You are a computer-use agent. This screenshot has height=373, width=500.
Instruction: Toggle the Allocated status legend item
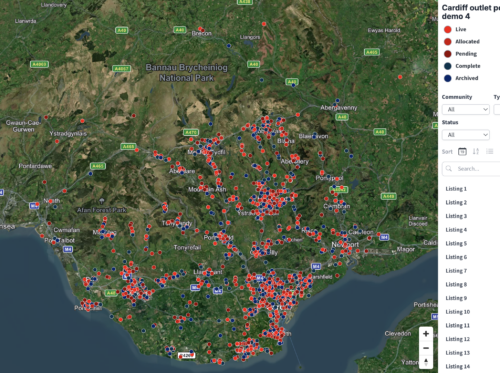pos(462,42)
